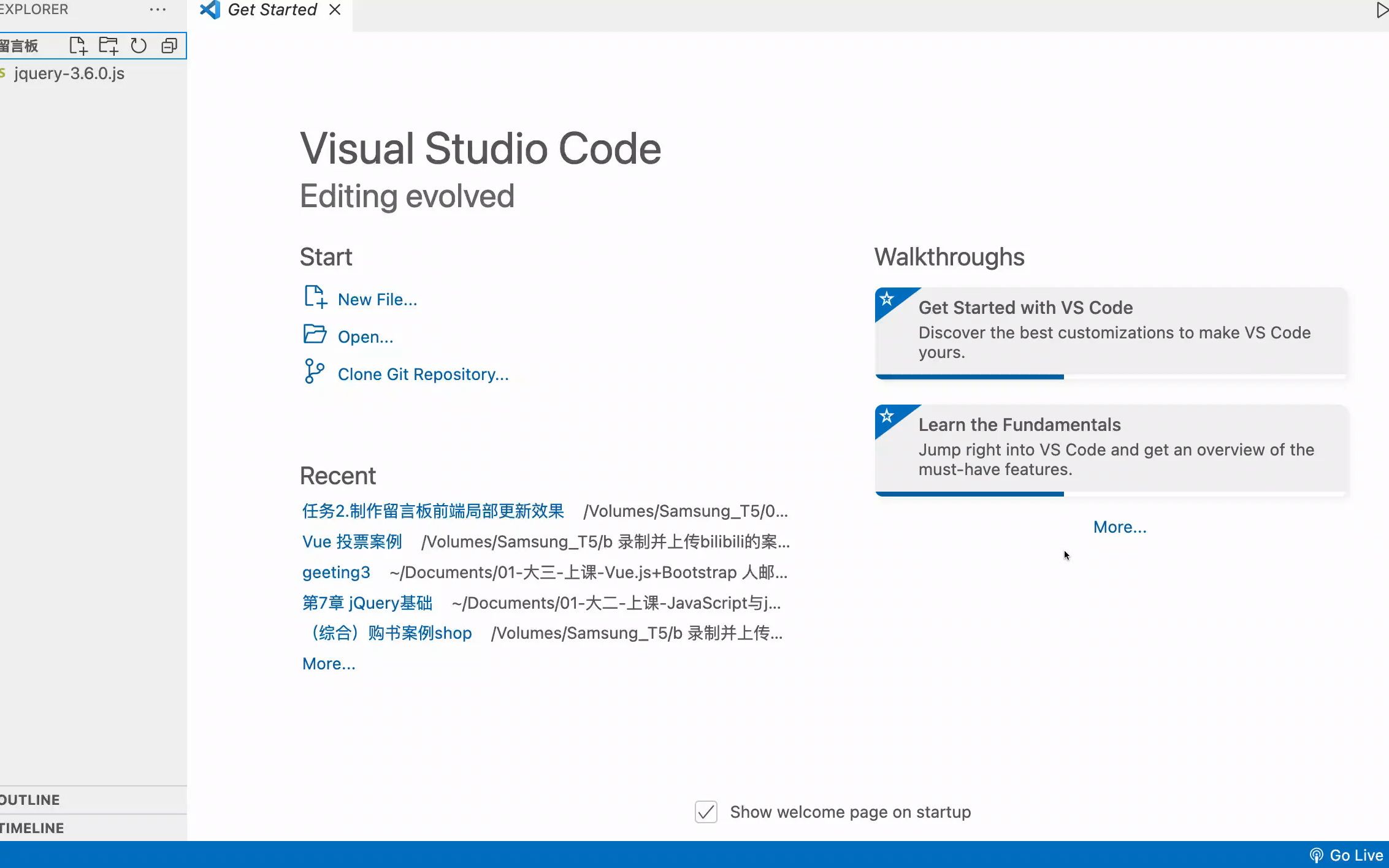The height and width of the screenshot is (868, 1389).
Task: Open recent 第7章 jQuery基础 folder
Action: tap(367, 603)
